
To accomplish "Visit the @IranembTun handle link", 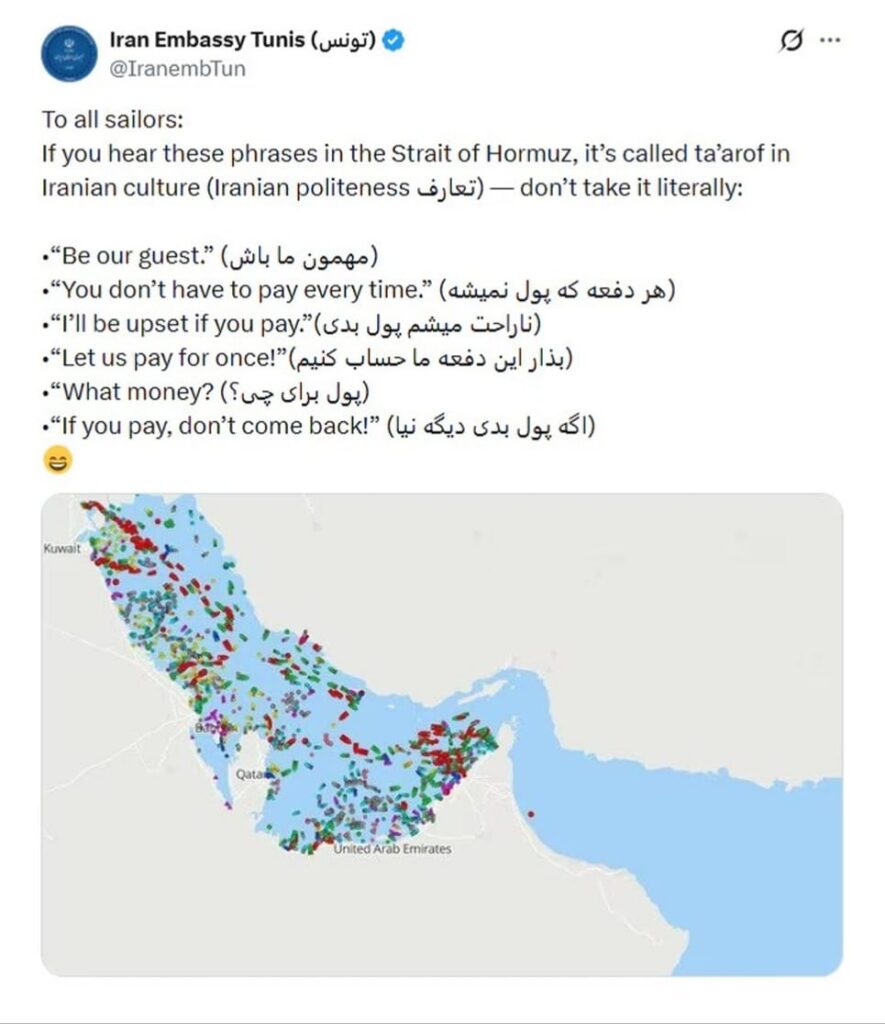I will click(178, 68).
